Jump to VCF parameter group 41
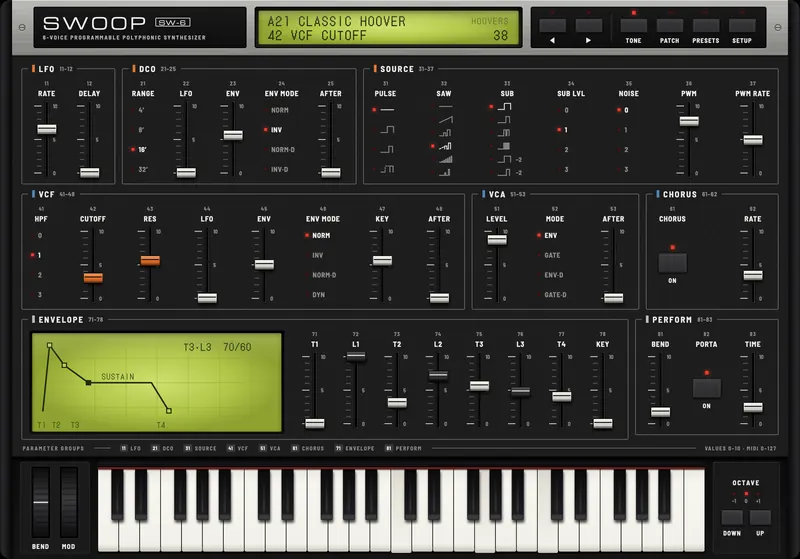800x559 pixels. point(237,448)
